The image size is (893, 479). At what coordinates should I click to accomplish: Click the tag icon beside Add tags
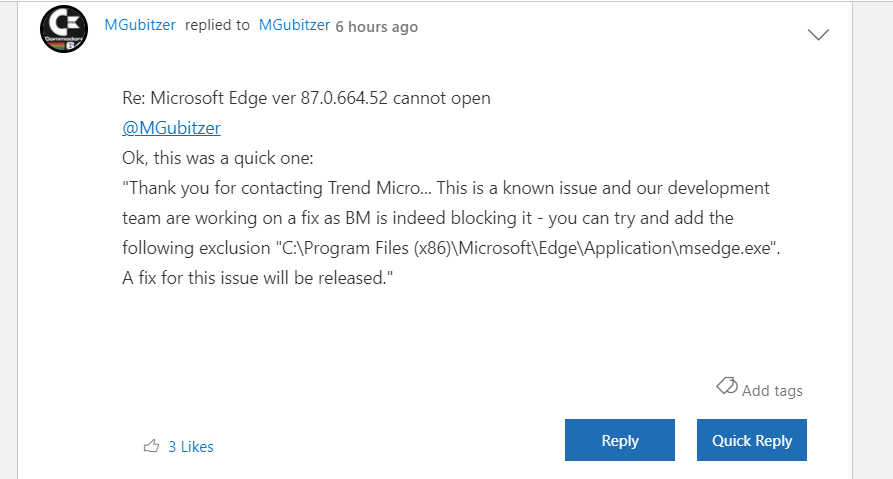[x=726, y=386]
